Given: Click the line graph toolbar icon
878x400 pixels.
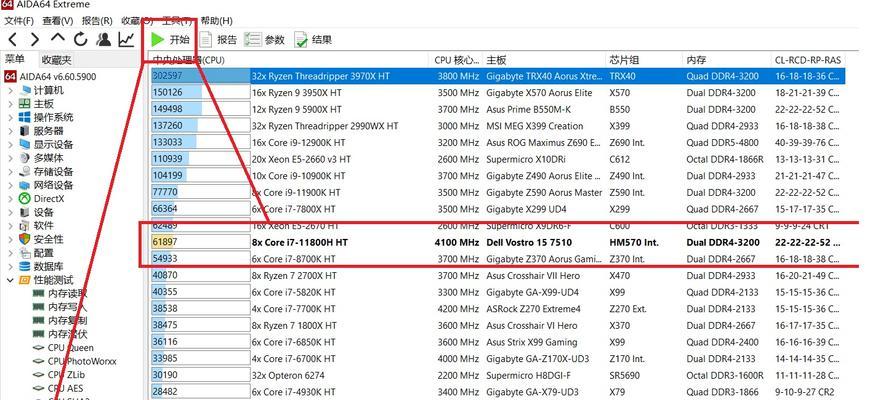Looking at the screenshot, I should [127, 39].
